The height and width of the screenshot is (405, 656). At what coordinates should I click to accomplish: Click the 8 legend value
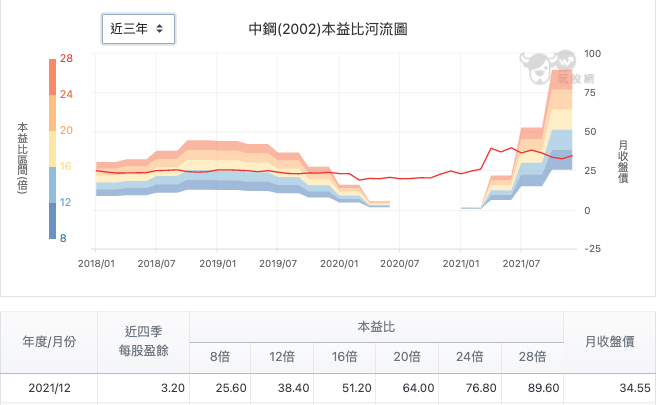[x=63, y=238]
